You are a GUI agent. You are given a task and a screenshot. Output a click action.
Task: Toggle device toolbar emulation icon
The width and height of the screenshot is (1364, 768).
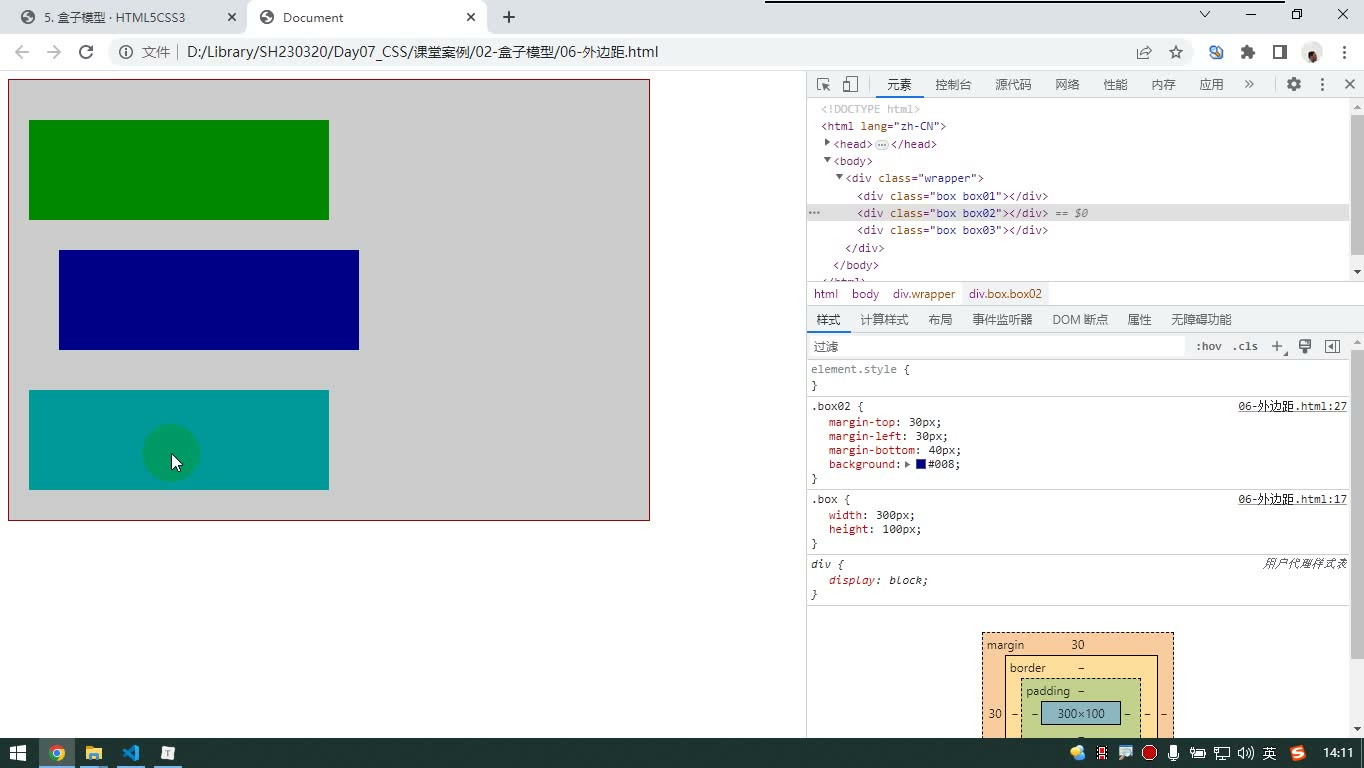850,85
